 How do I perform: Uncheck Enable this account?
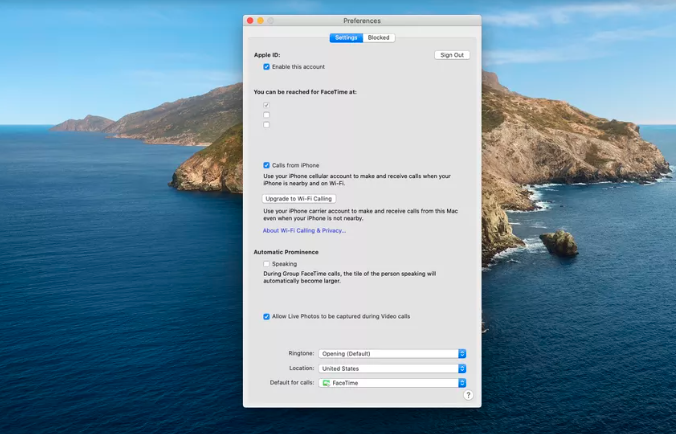[x=266, y=67]
